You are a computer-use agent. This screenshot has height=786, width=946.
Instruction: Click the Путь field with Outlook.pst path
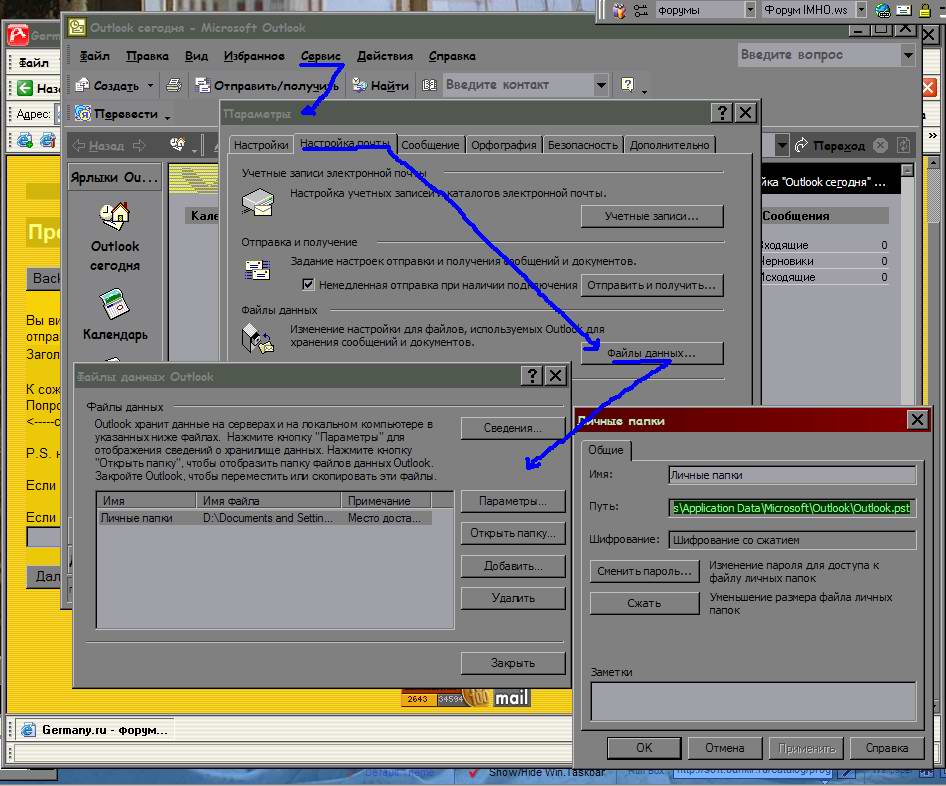[x=792, y=508]
